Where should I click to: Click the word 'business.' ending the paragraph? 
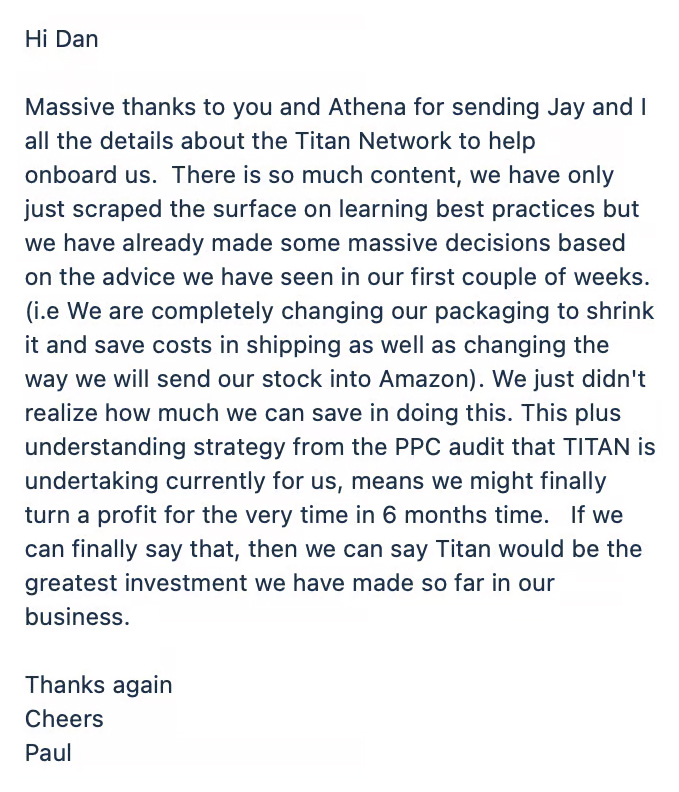coord(77,617)
